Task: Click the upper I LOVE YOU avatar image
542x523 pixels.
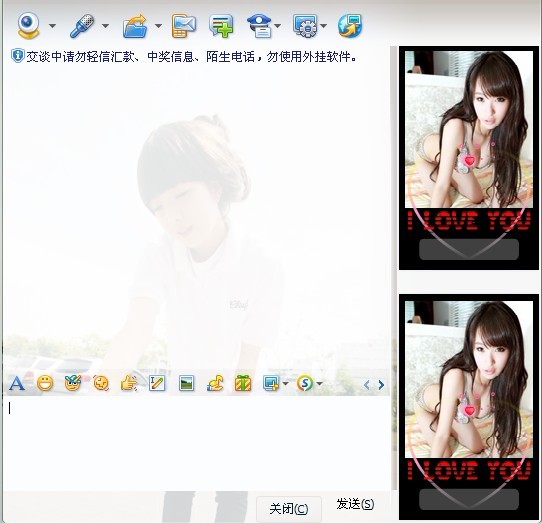Action: 469,158
